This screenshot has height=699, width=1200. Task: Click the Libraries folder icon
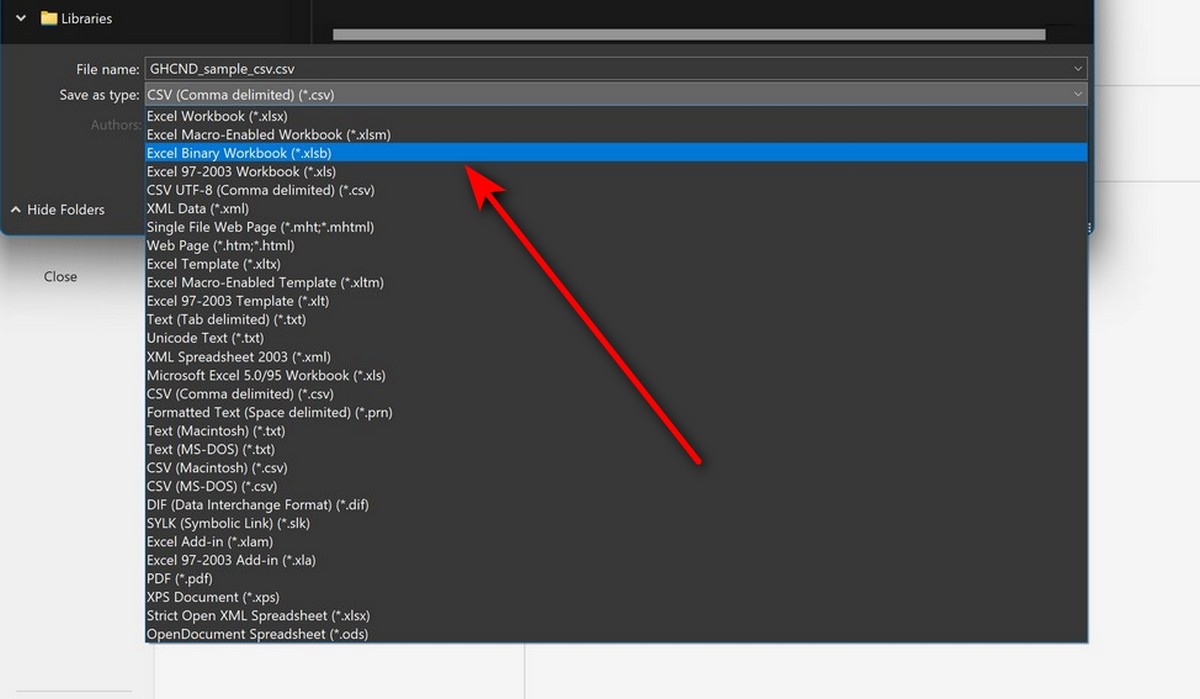[48, 18]
